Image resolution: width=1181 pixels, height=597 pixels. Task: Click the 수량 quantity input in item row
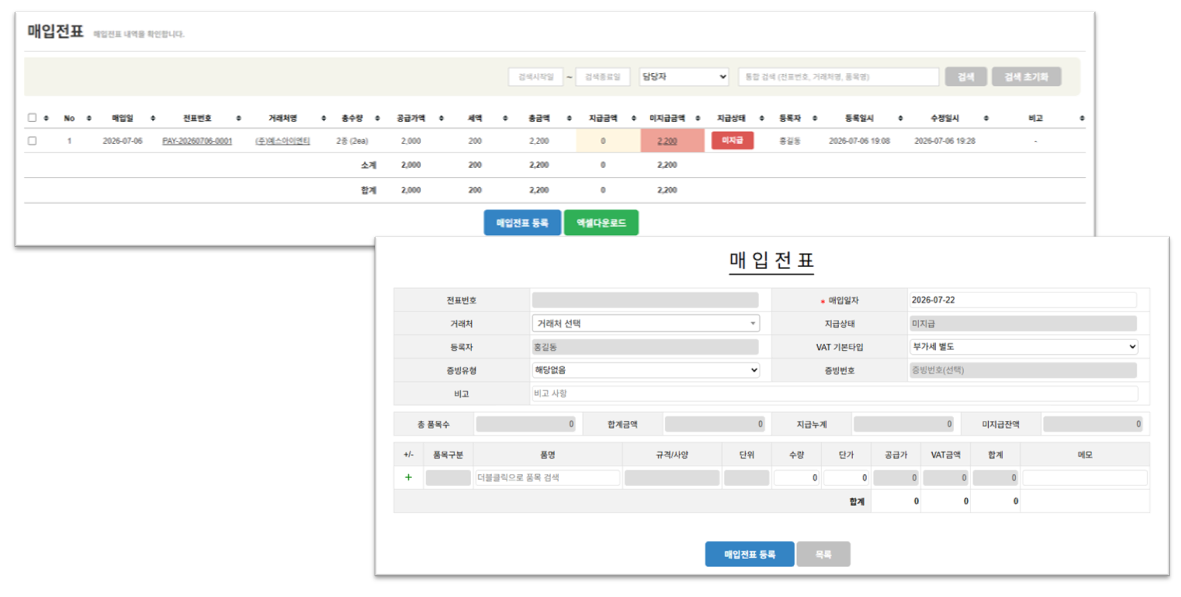click(796, 478)
